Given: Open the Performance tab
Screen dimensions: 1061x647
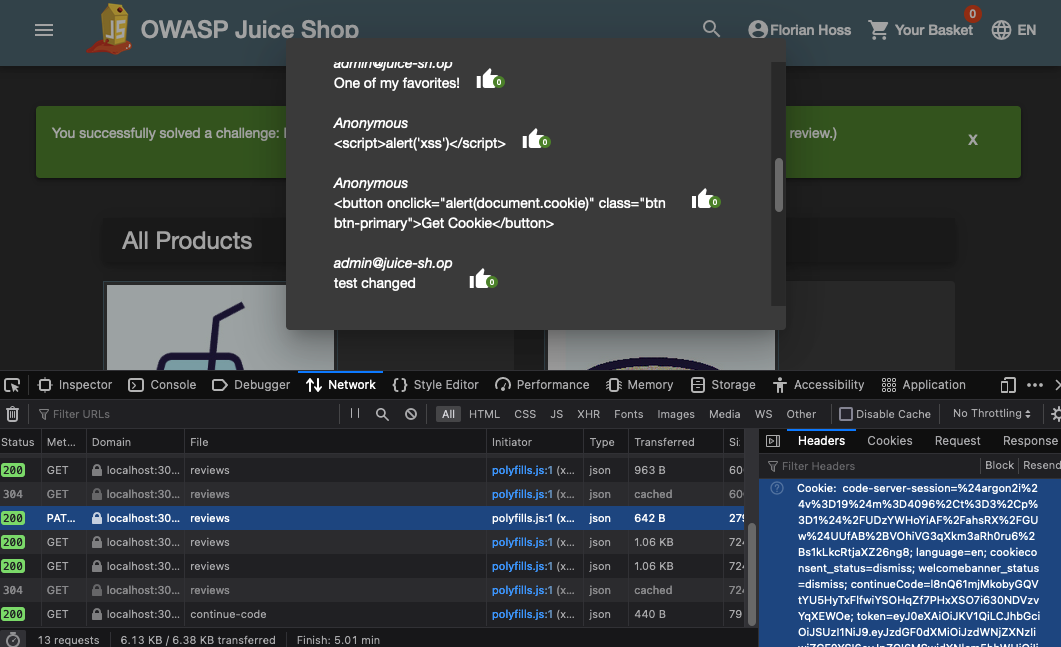Looking at the screenshot, I should [542, 385].
